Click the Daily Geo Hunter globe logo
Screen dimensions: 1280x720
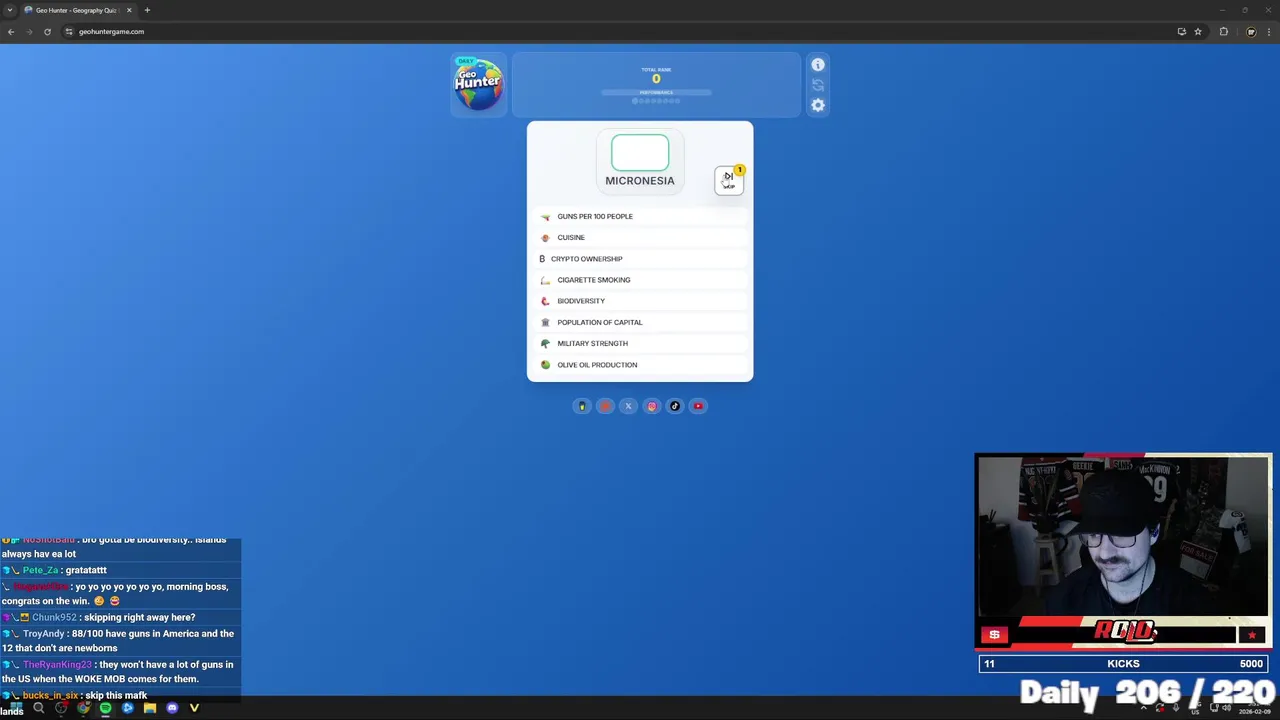[x=478, y=85]
